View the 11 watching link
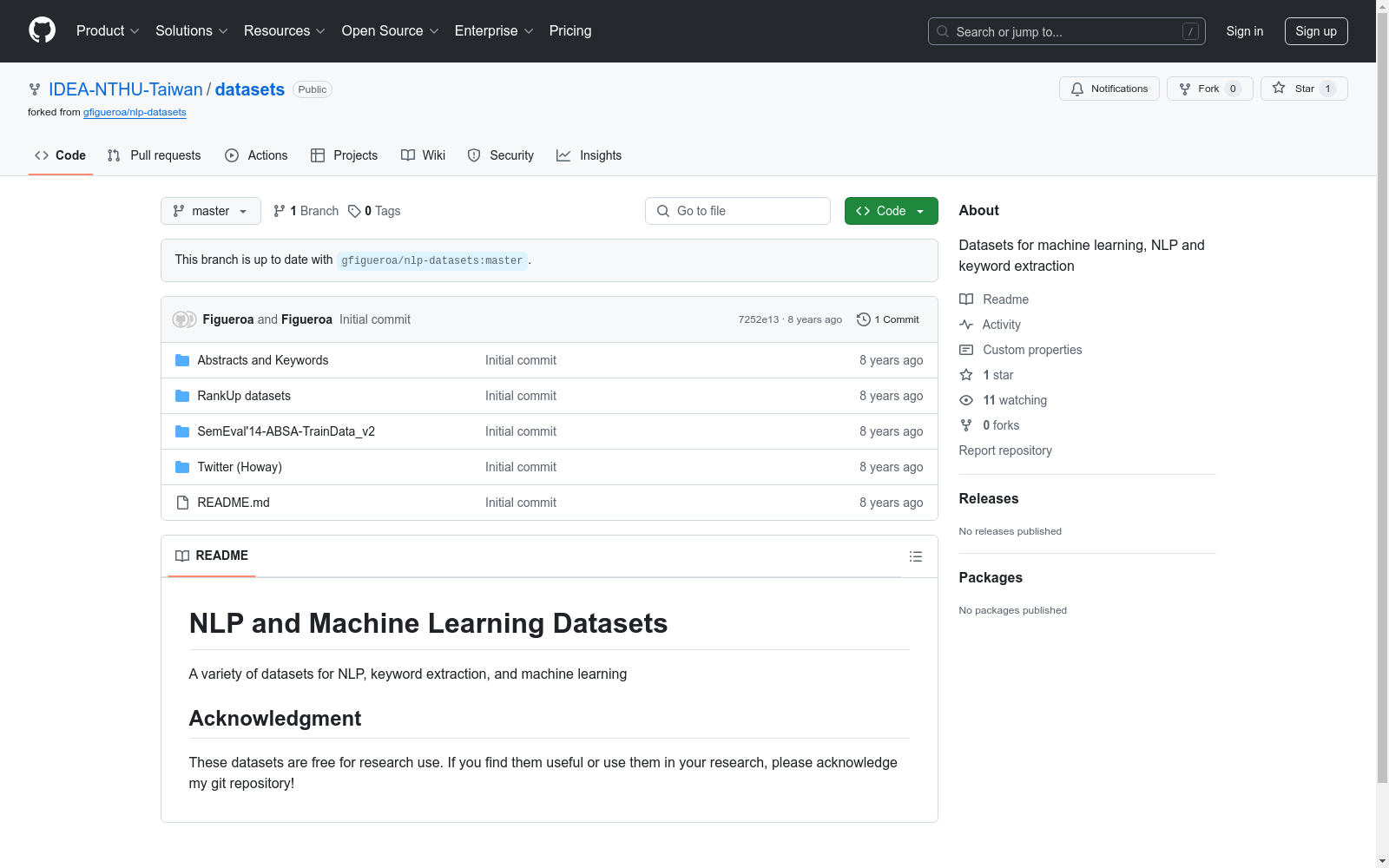Screen dimensions: 1389x868 (x=1004, y=400)
